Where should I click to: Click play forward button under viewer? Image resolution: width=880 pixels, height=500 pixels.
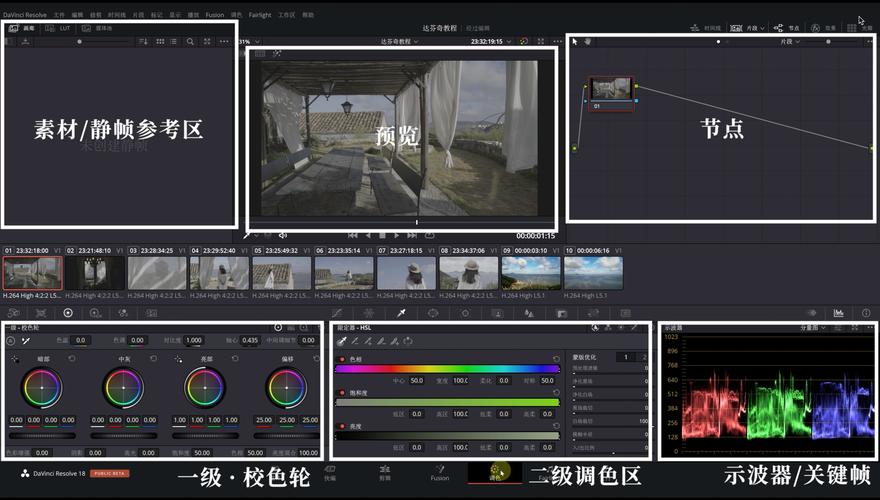397,236
